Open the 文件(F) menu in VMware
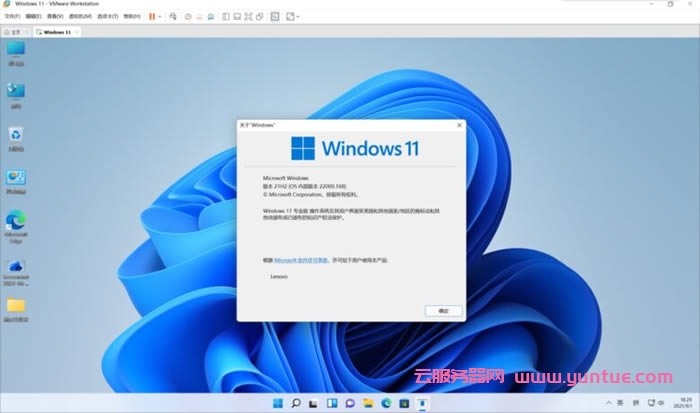This screenshot has width=700, height=413. 12,16
